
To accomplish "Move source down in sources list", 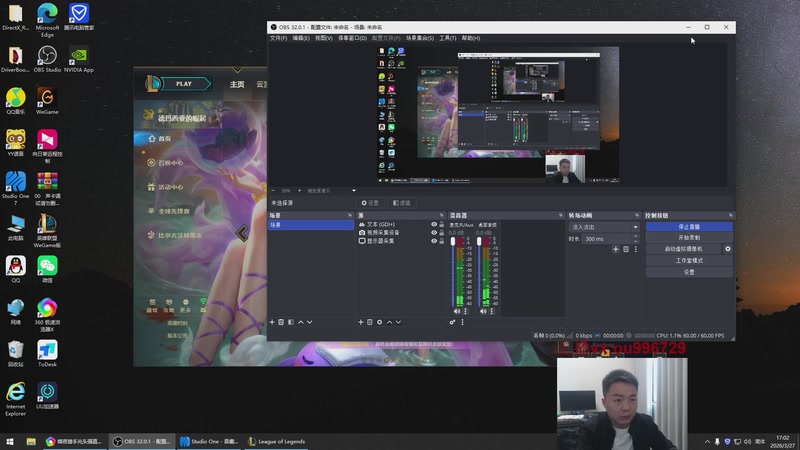I will click(x=398, y=322).
